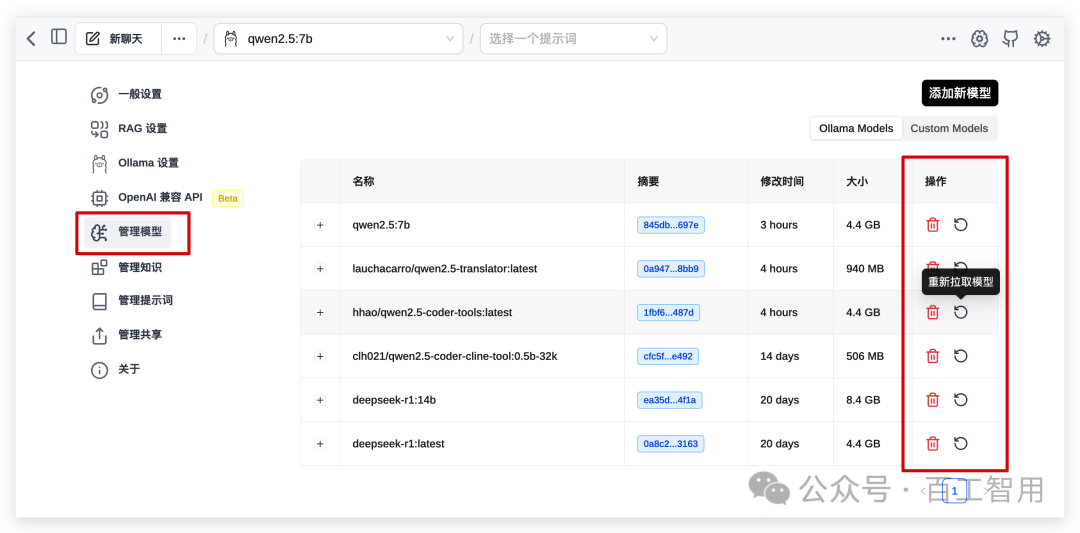Re-pull the deepseek-r1:14b model
1080x533 pixels.
click(960, 399)
